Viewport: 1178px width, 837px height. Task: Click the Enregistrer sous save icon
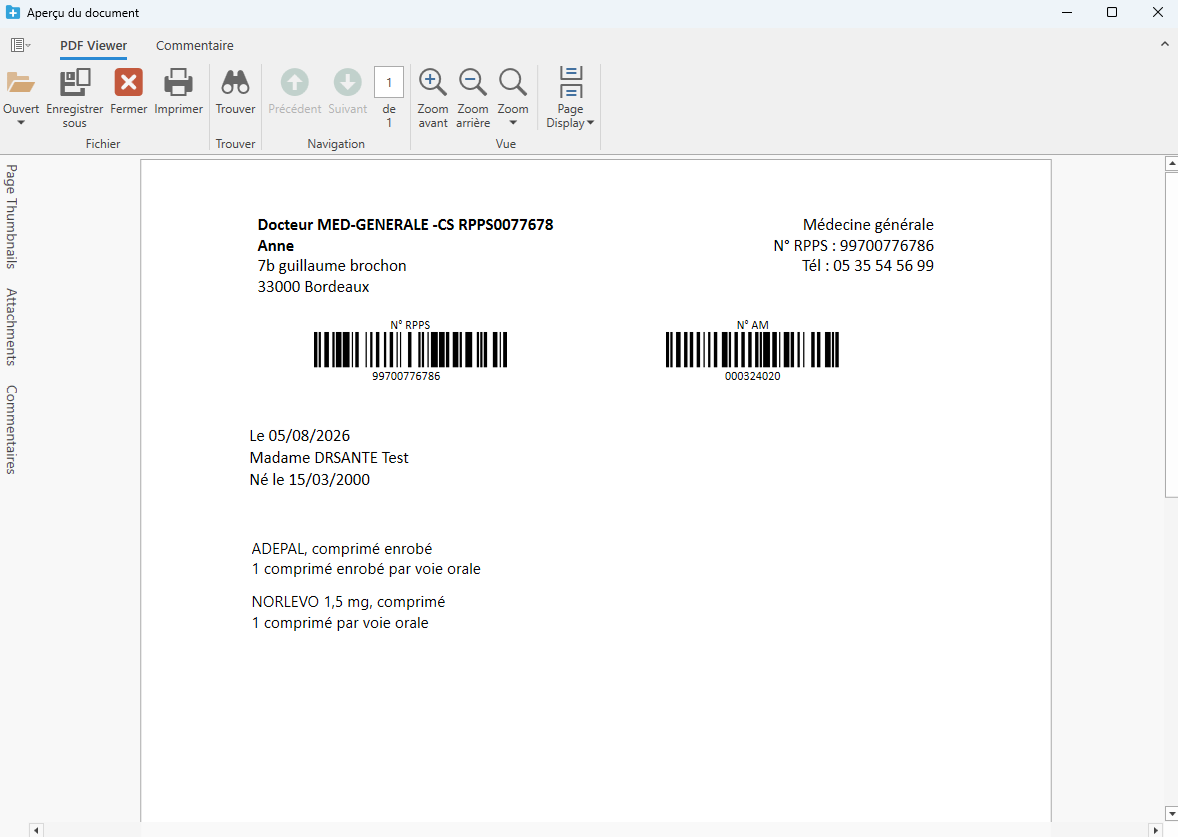(74, 83)
